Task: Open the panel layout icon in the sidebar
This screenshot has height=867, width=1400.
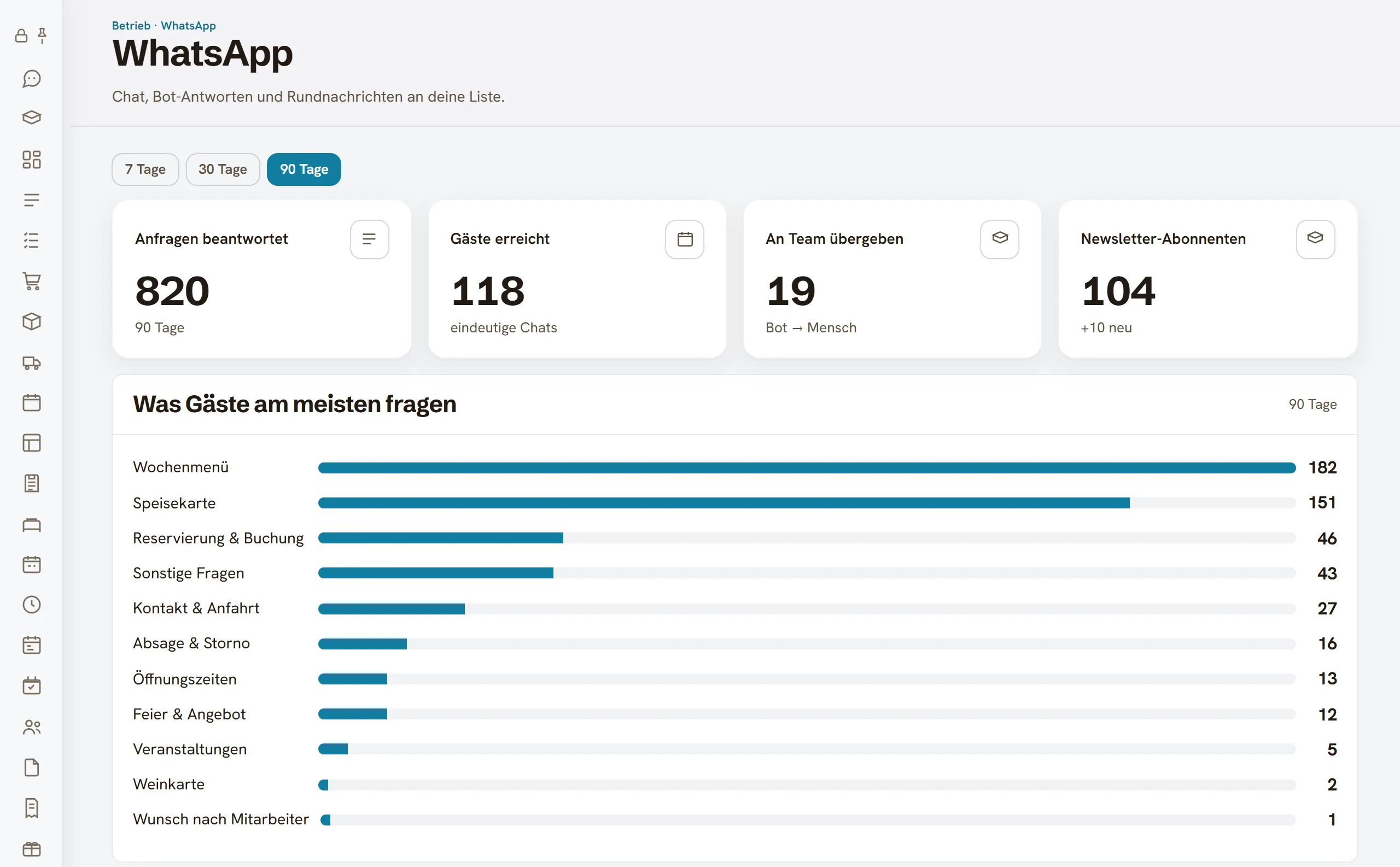Action: (32, 443)
